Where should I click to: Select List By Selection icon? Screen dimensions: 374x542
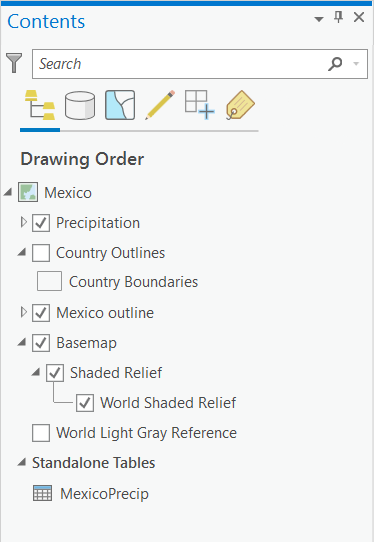click(x=120, y=105)
